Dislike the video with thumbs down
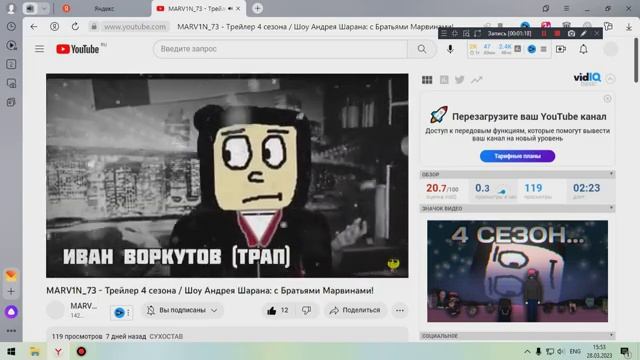 coord(307,310)
